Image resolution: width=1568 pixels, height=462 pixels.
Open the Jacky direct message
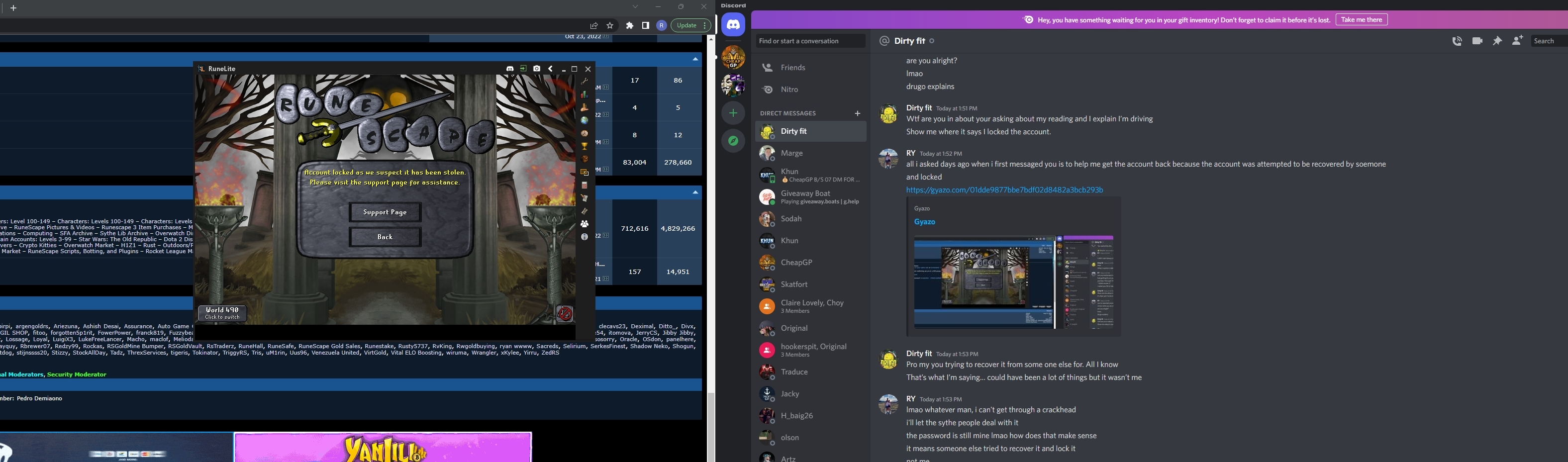810,394
